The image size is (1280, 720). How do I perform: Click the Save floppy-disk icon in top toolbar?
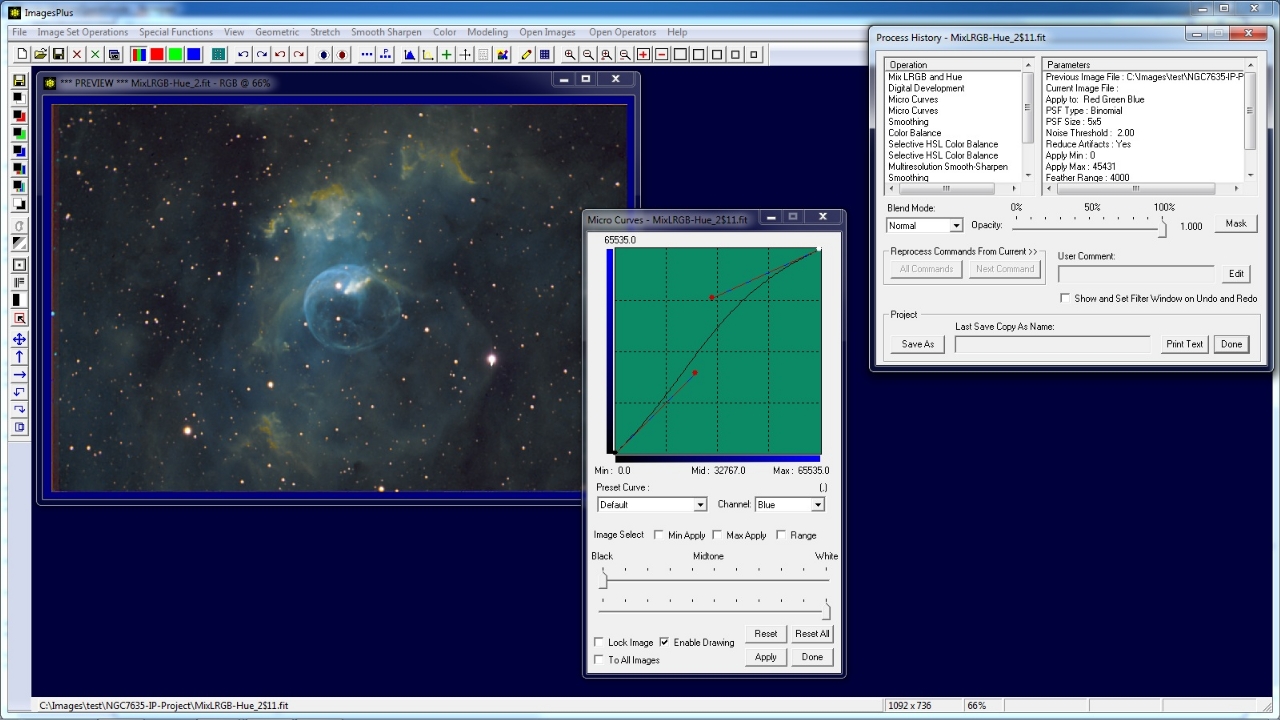(59, 54)
